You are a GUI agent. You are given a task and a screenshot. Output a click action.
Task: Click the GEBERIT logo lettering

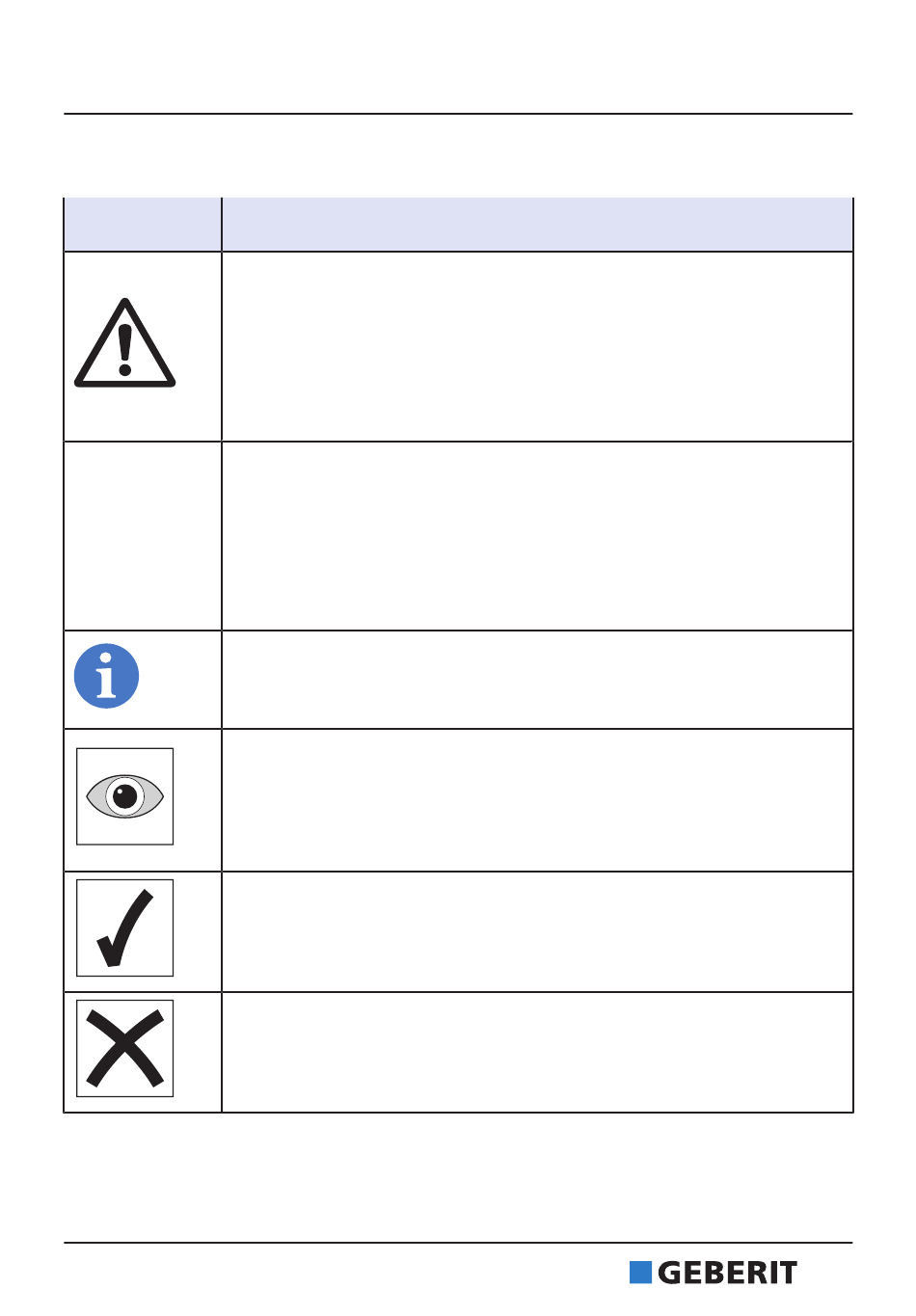(x=728, y=1273)
